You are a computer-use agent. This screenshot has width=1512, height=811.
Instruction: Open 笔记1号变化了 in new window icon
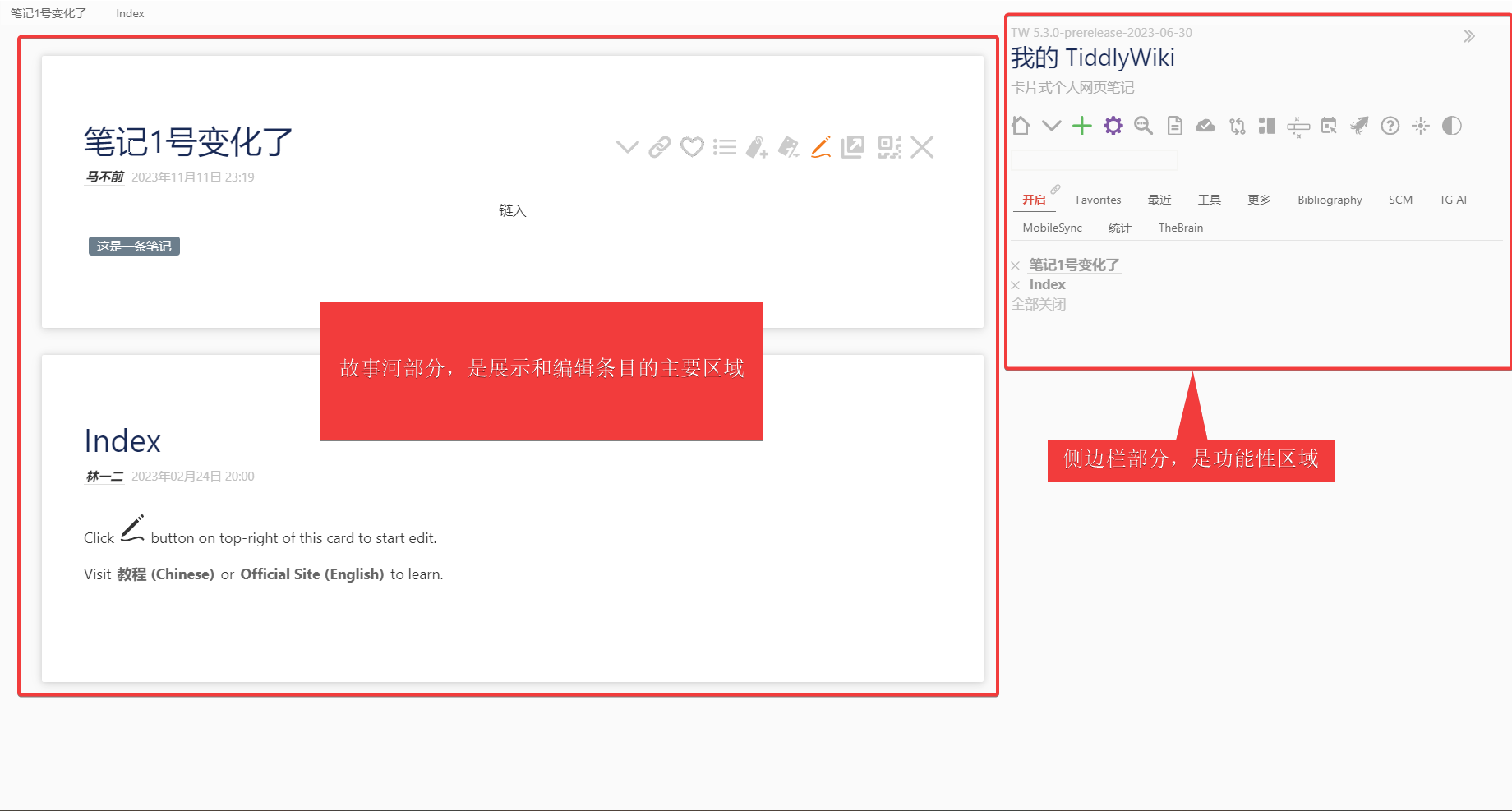[853, 147]
